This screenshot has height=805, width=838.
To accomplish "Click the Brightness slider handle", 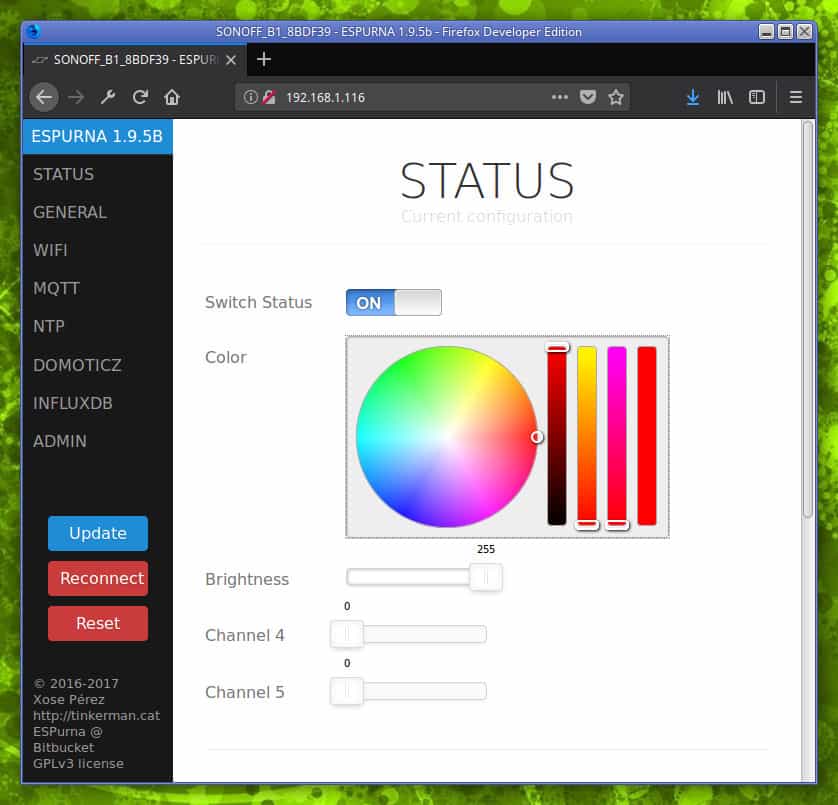I will [x=486, y=577].
